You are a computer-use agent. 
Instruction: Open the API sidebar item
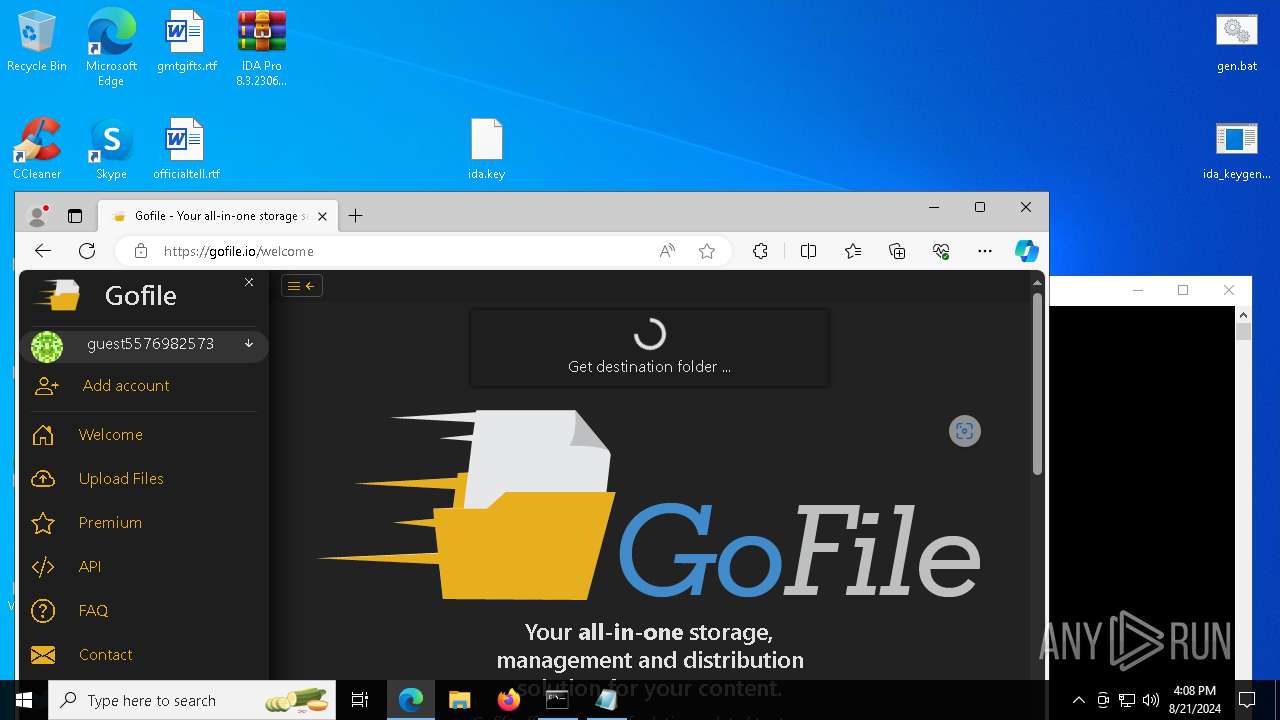point(144,567)
